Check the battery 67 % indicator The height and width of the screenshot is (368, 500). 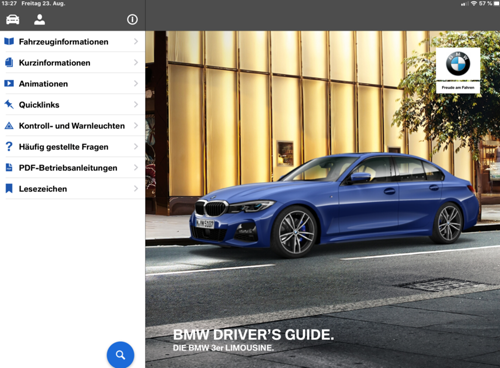[x=489, y=4]
